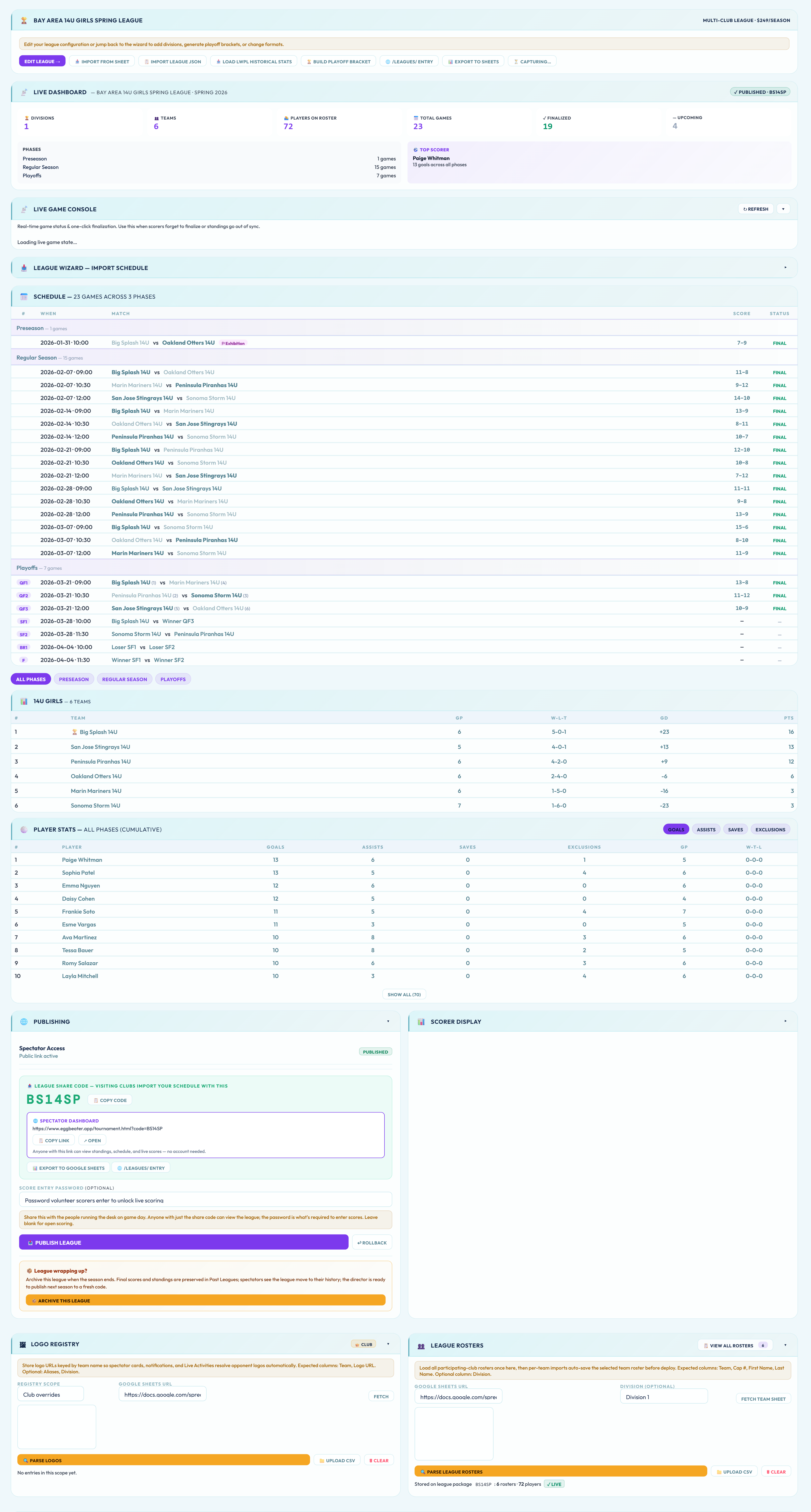Click Import From Sheet button
The height and width of the screenshot is (1512, 811).
(102, 62)
